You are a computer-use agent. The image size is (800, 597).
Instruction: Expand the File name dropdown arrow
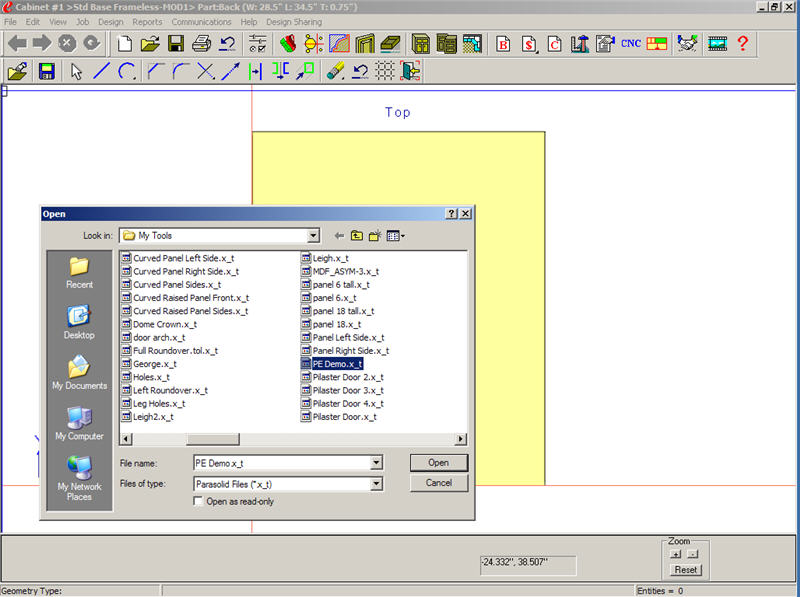pyautogui.click(x=376, y=463)
